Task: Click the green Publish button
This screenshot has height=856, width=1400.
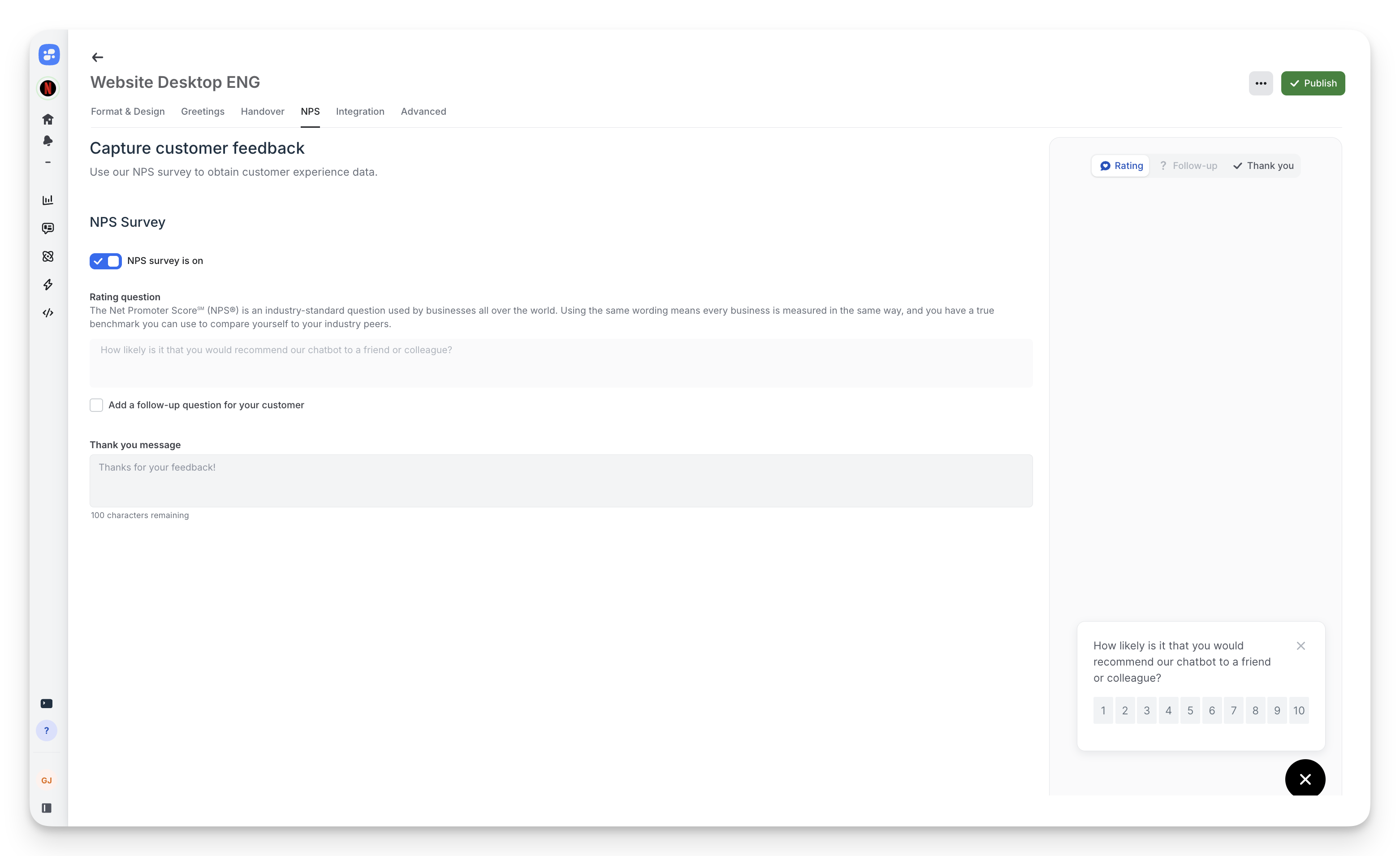Action: (x=1313, y=83)
